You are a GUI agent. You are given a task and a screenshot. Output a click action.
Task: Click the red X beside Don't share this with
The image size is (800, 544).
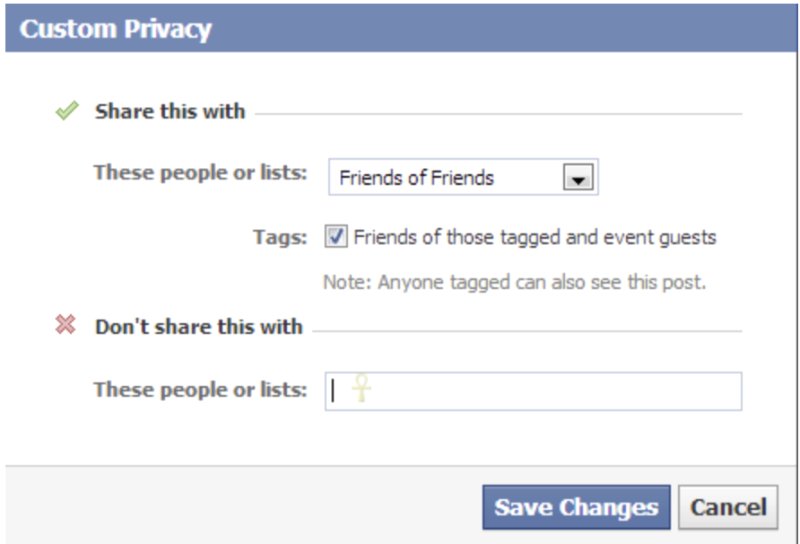pos(66,325)
